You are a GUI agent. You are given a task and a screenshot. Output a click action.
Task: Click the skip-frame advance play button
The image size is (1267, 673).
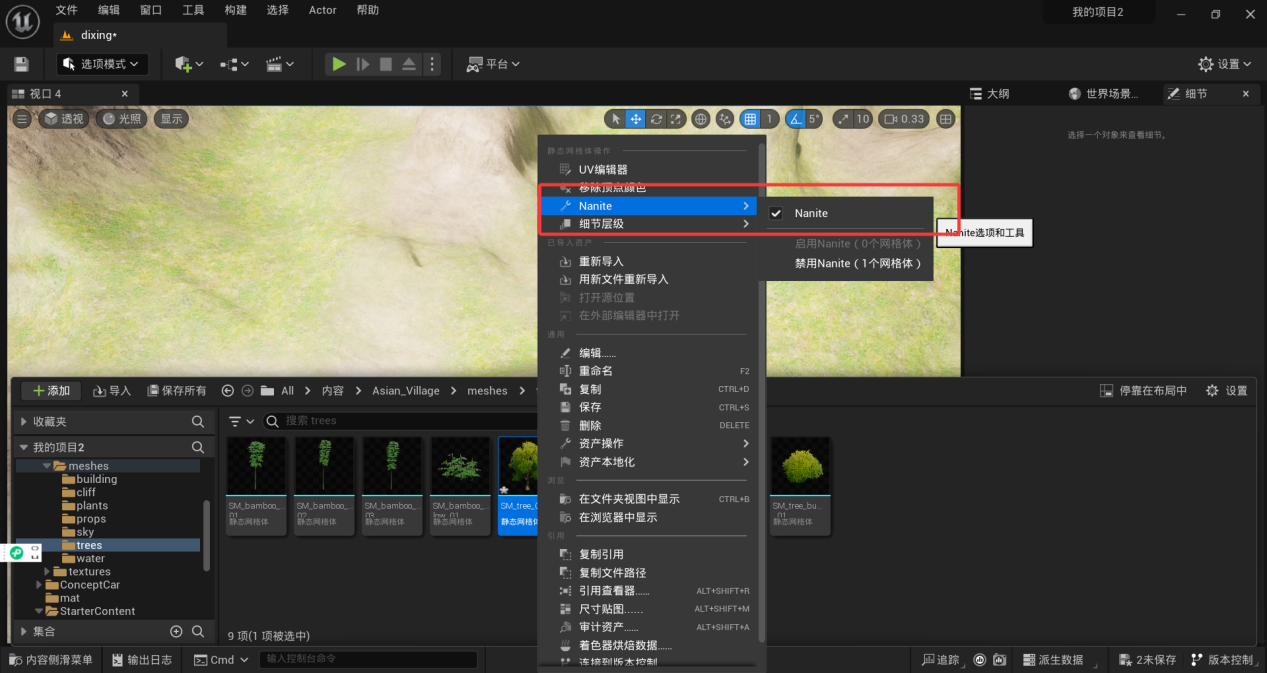pyautogui.click(x=363, y=64)
